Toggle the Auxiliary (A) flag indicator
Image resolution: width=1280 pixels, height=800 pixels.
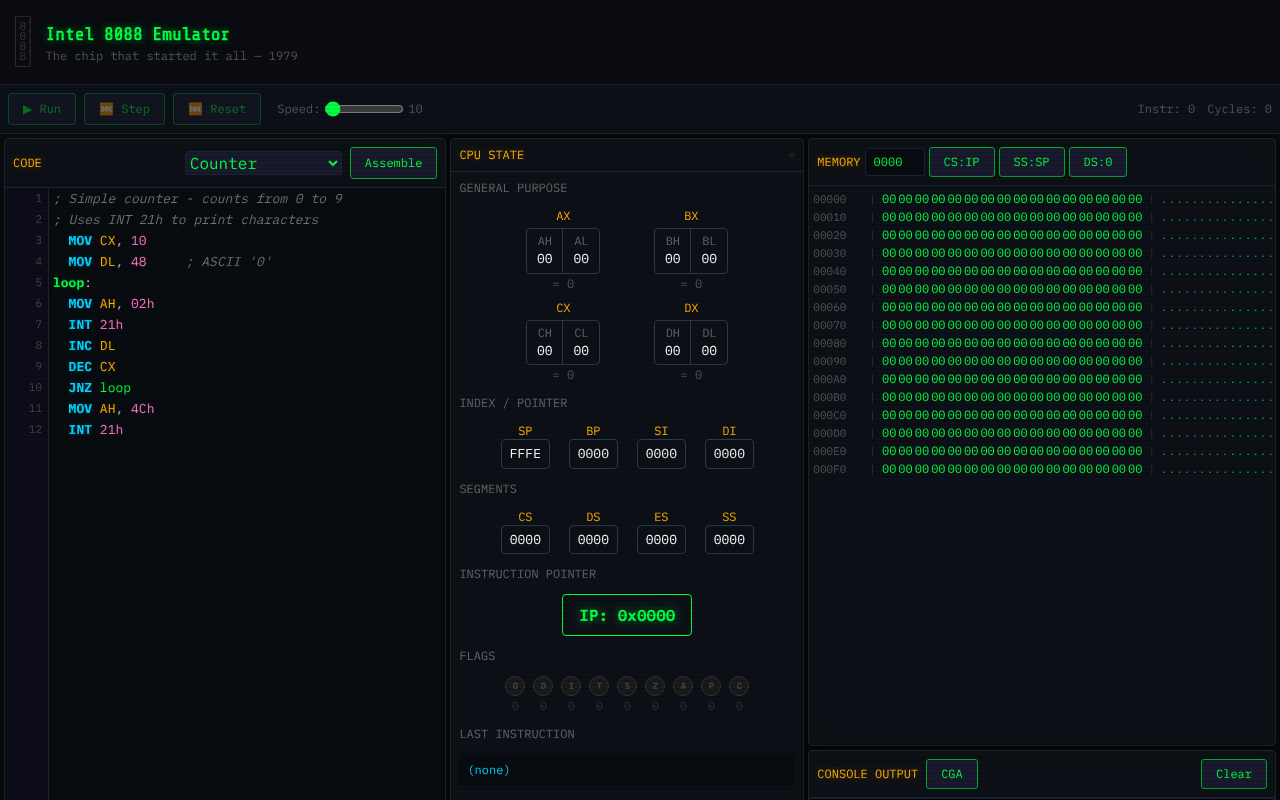click(683, 686)
